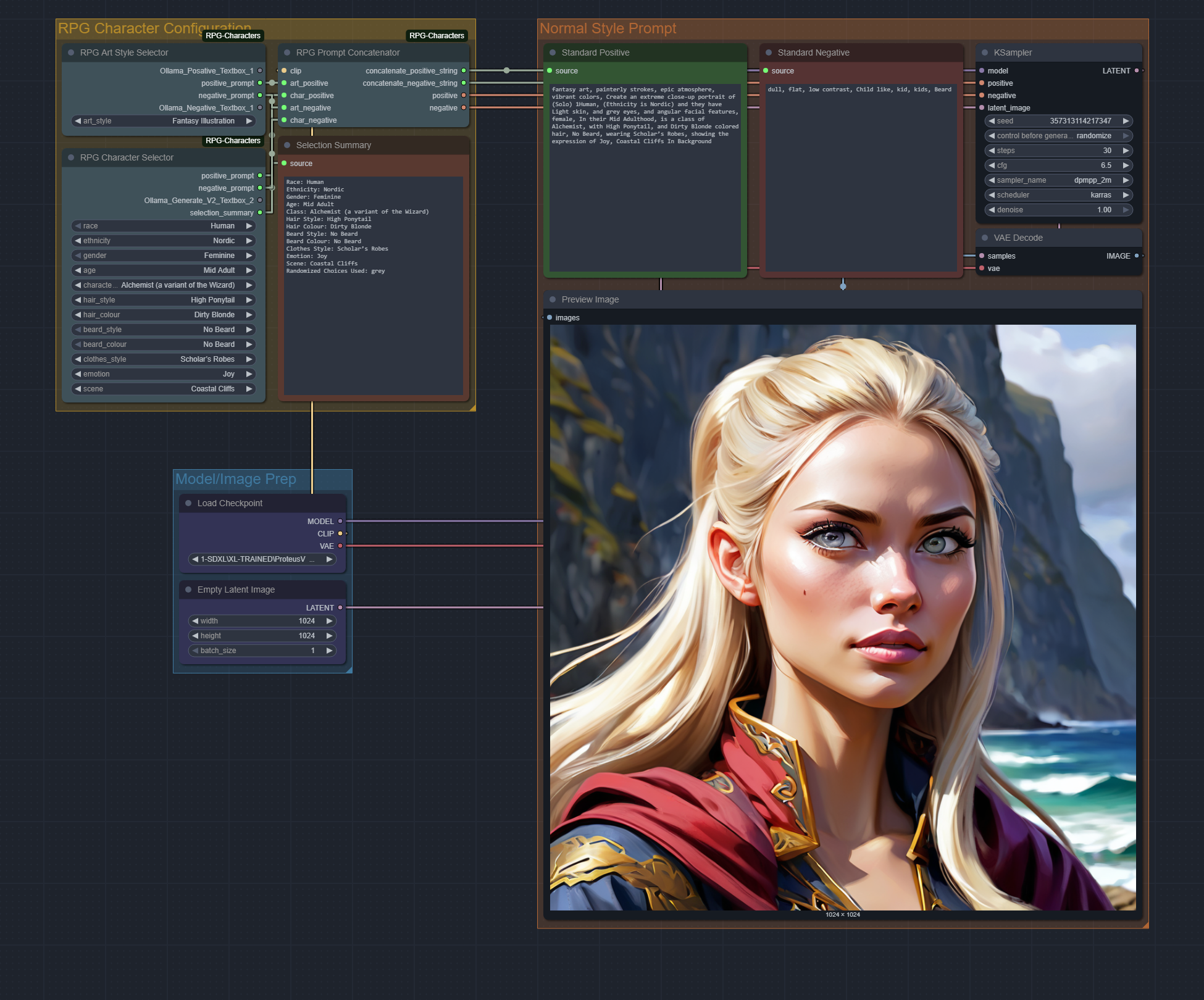1204x1000 pixels.
Task: Collapse the RPG Character Selector node dot
Action: (x=71, y=157)
